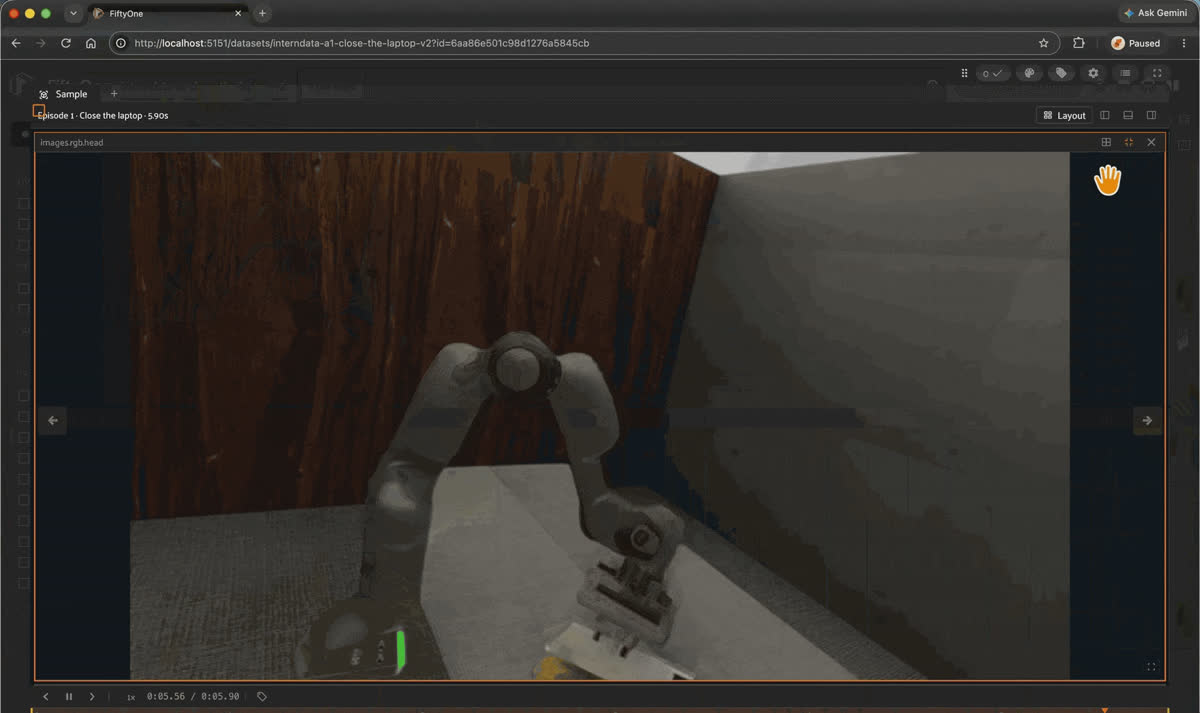Pause the video playback
Image resolution: width=1200 pixels, height=713 pixels.
(69, 696)
